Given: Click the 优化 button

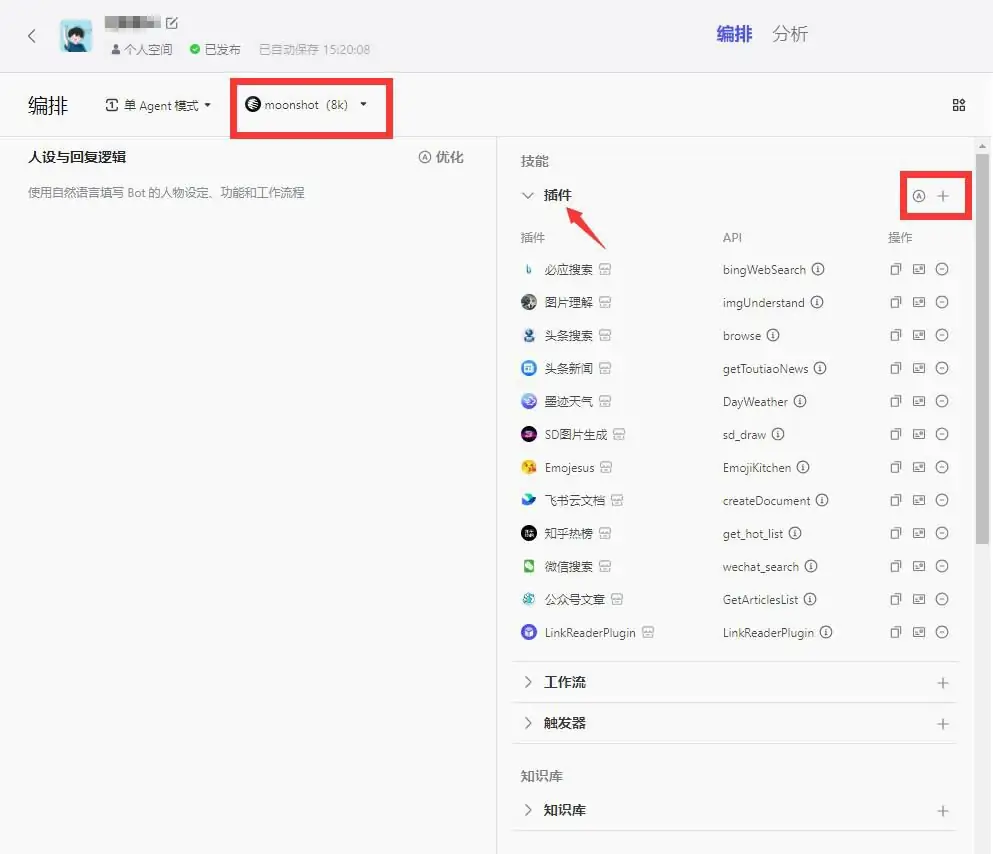Looking at the screenshot, I should coord(441,157).
